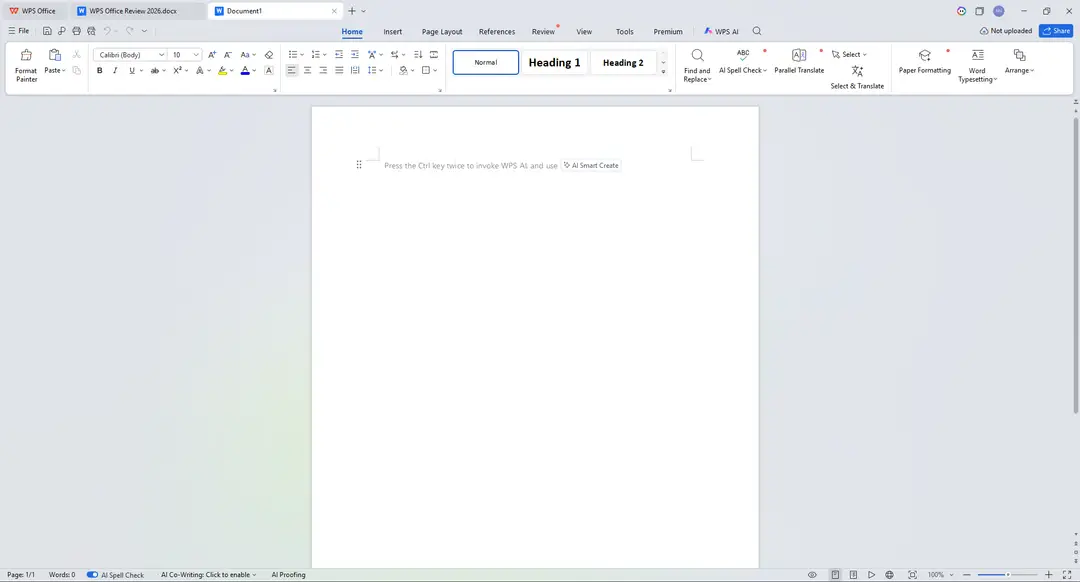Click the print icon in quick access bar
The width and height of the screenshot is (1080, 582).
[x=76, y=31]
